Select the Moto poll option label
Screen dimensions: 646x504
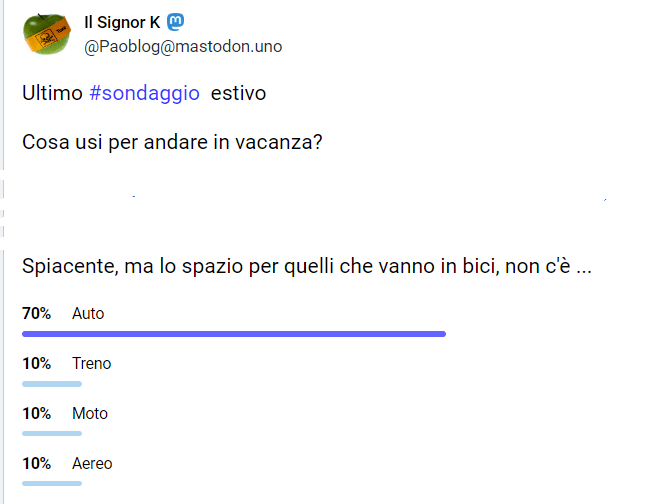pyautogui.click(x=90, y=413)
